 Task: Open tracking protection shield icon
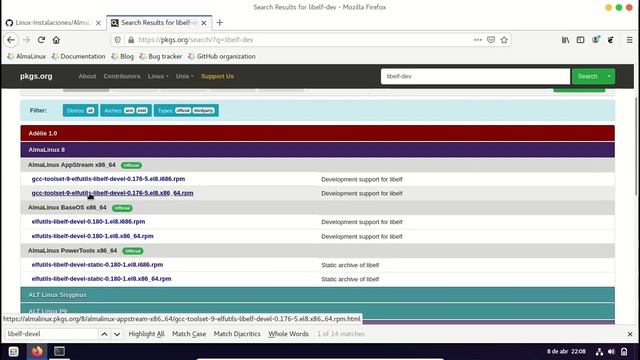pos(118,40)
